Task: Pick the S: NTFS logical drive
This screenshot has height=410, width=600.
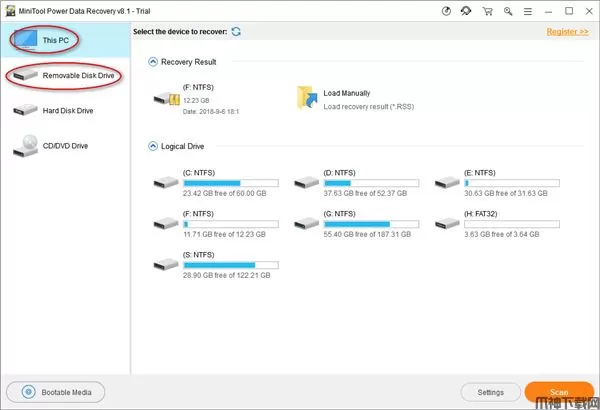Action: pos(165,264)
